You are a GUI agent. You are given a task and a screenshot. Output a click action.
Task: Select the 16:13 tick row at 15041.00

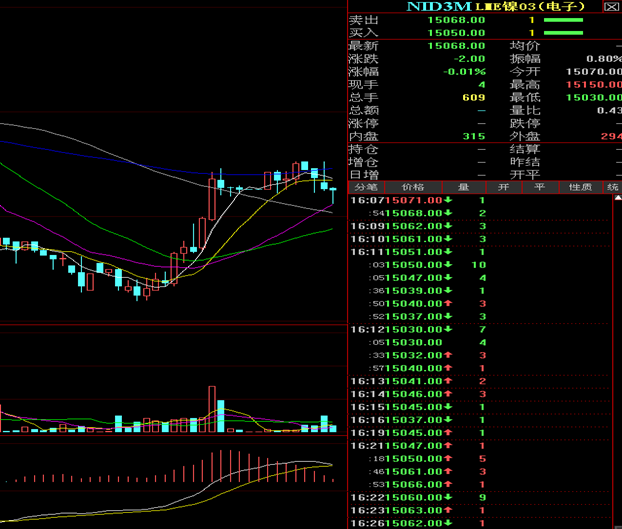click(480, 381)
